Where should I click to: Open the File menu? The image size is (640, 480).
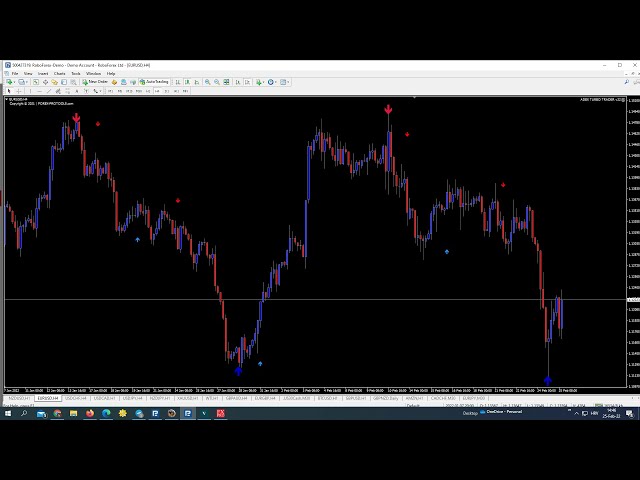(x=14, y=73)
